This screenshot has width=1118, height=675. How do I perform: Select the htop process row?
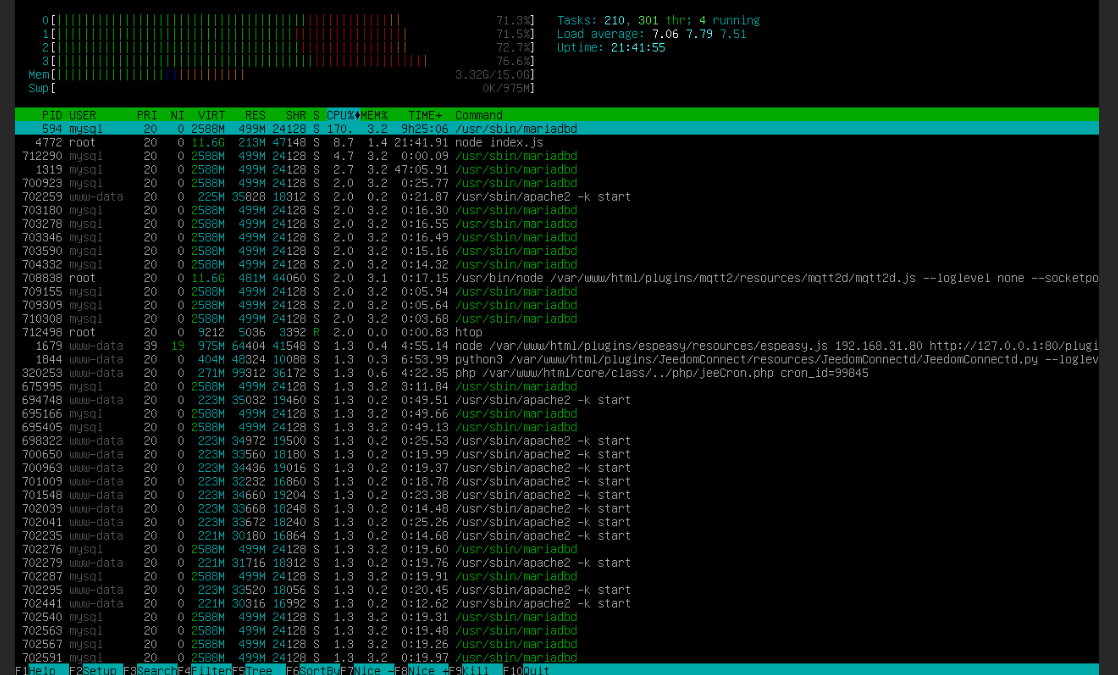coord(300,332)
